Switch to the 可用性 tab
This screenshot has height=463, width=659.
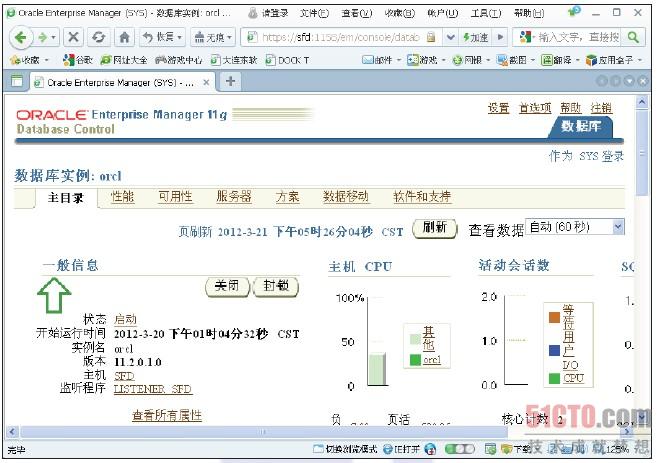pyautogui.click(x=175, y=196)
